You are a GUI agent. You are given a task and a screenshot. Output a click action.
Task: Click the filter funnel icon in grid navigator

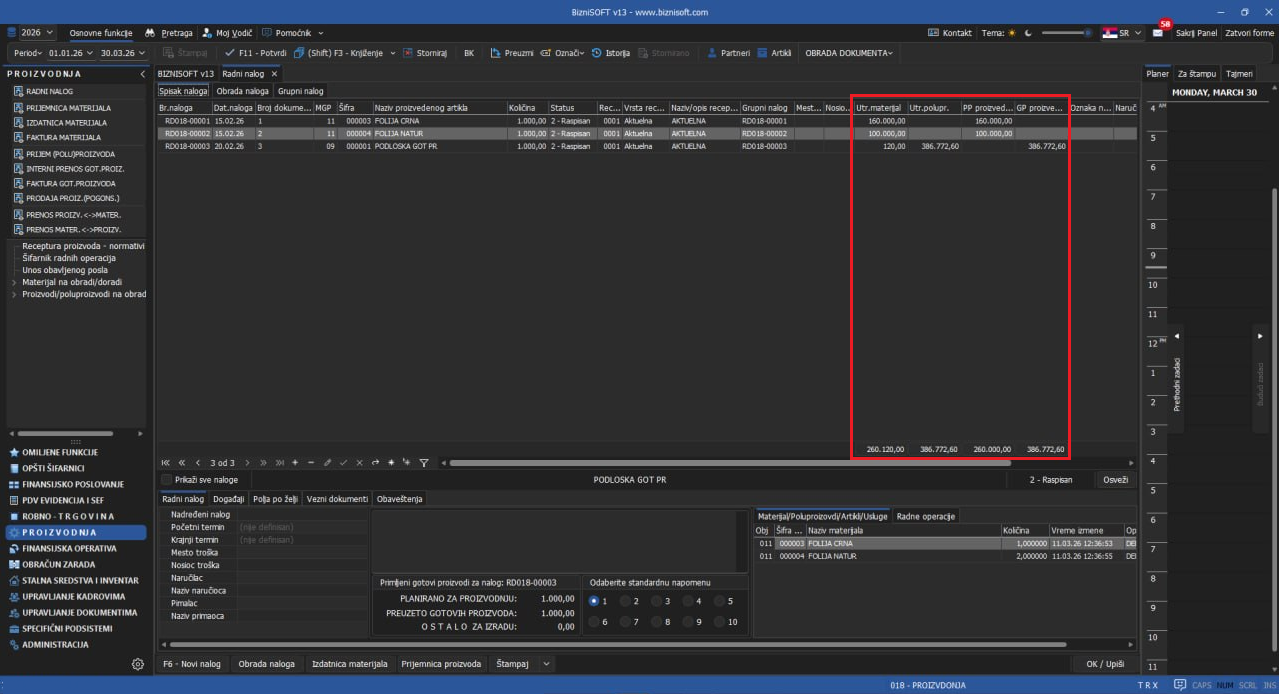coord(424,463)
